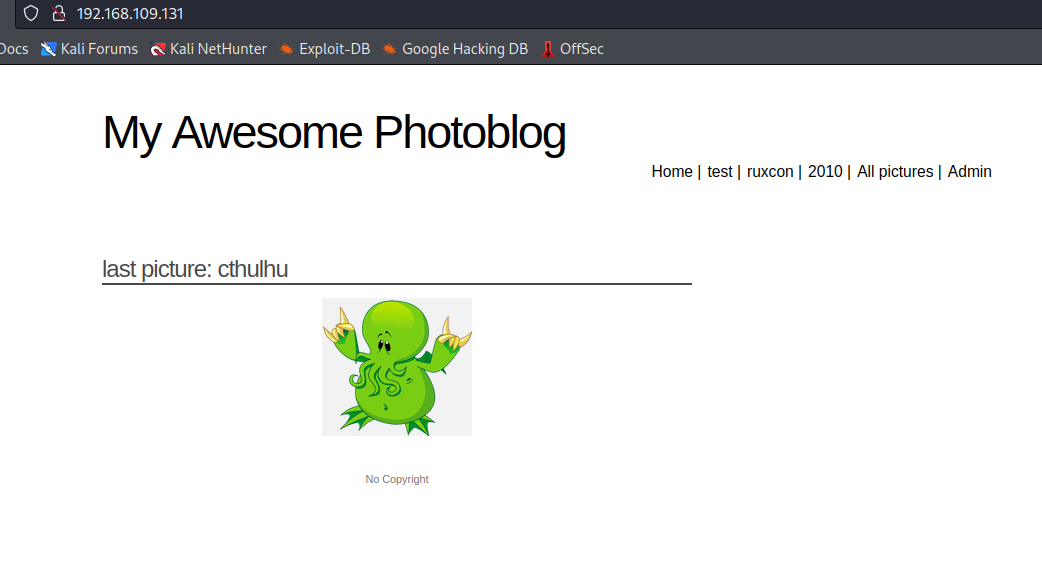Viewport: 1042px width, 571px height.
Task: Click the insecure connection padlock icon
Action: [x=59, y=13]
